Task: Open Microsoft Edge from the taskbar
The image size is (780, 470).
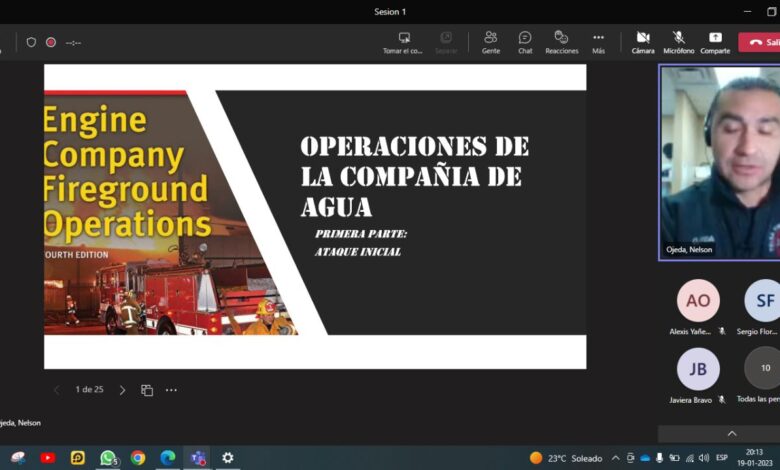Action: click(168, 458)
